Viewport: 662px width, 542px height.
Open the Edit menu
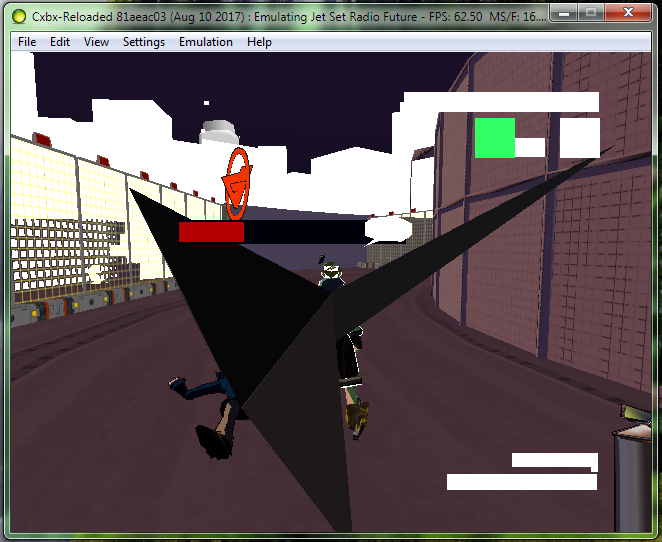pyautogui.click(x=60, y=42)
